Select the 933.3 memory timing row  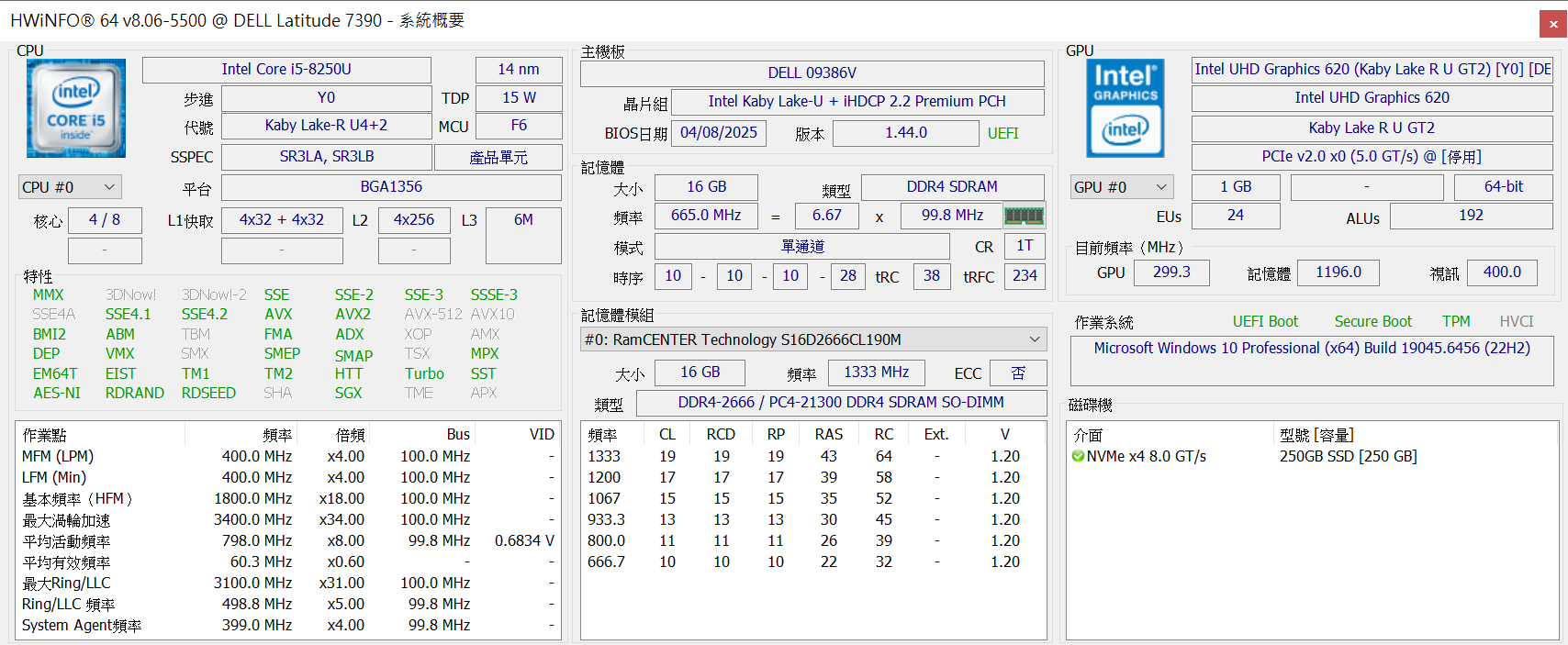coord(813,520)
